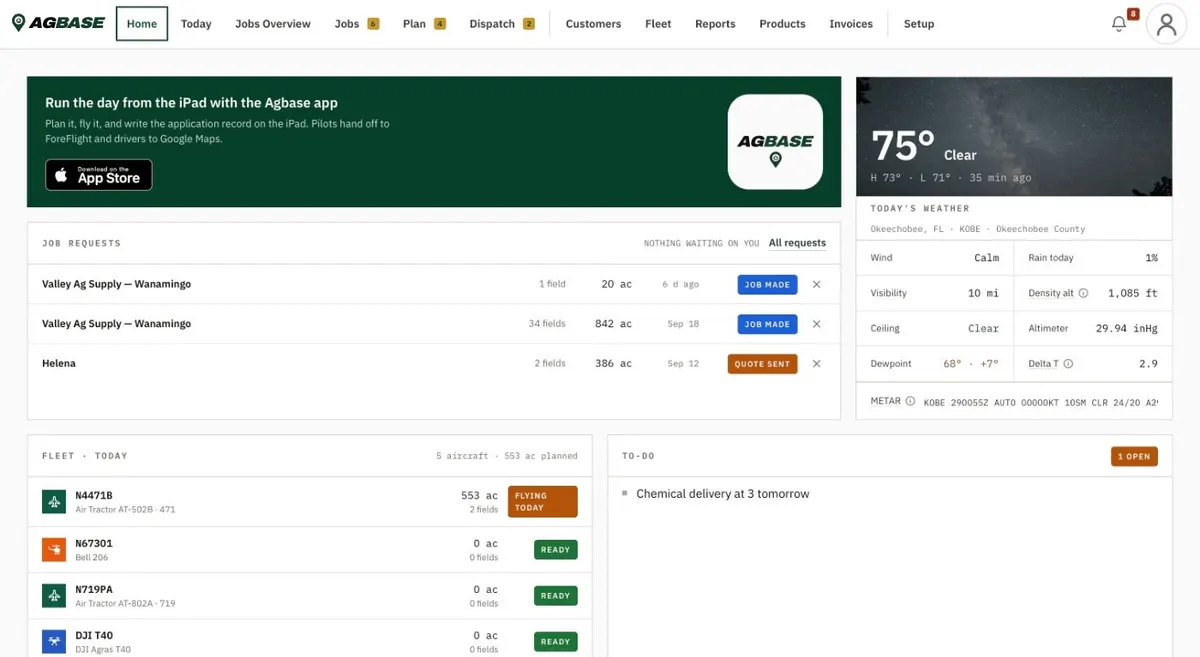
Task: Click QUOTE SENT for Helena
Action: coord(762,364)
